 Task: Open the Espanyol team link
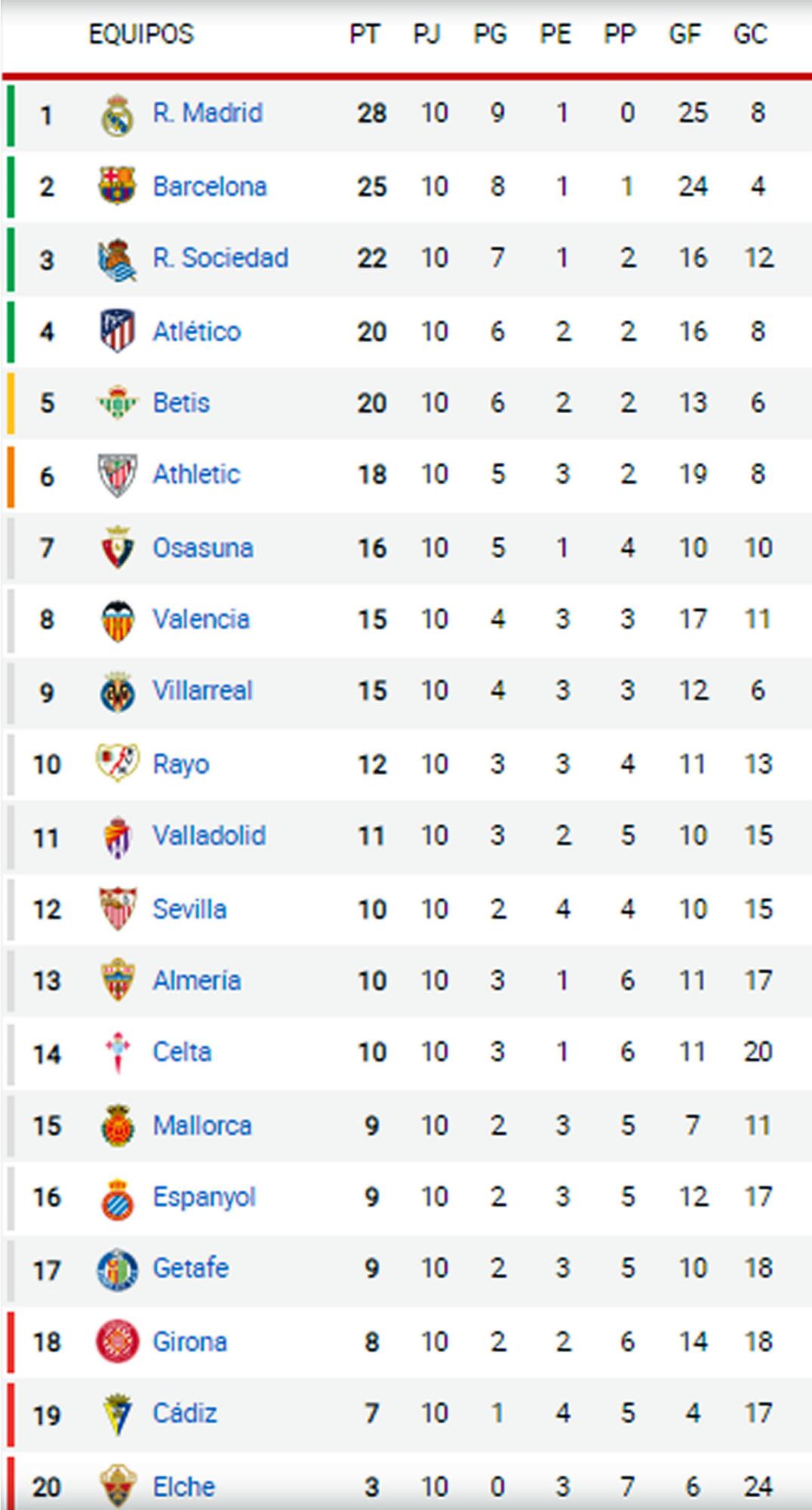(x=204, y=1197)
